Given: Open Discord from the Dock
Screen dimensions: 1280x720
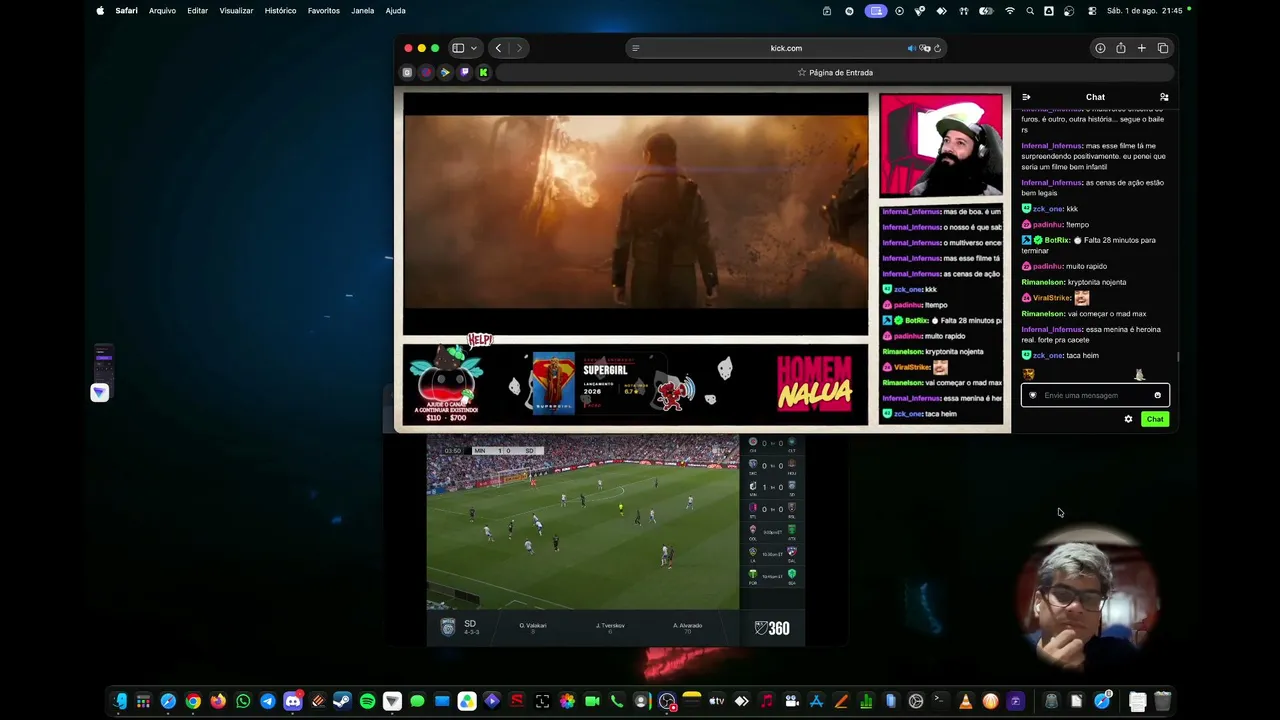Looking at the screenshot, I should click(x=293, y=701).
